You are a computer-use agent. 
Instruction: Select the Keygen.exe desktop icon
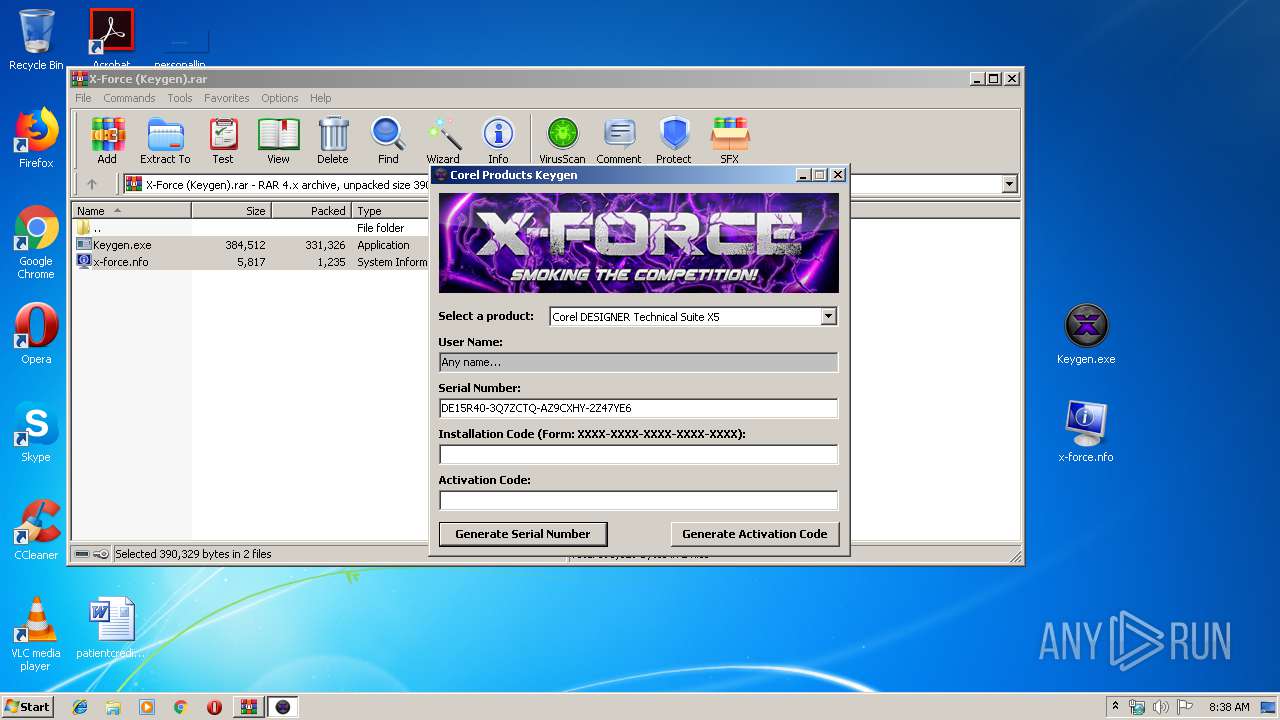coord(1086,334)
